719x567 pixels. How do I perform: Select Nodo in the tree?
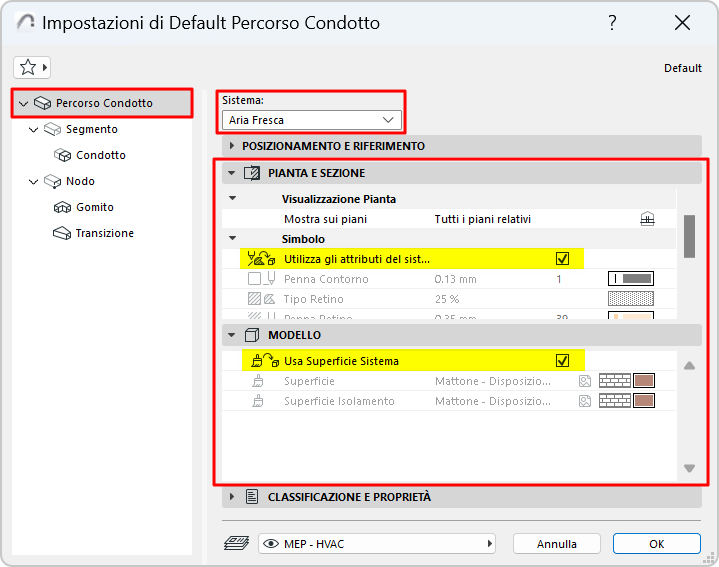[x=80, y=181]
